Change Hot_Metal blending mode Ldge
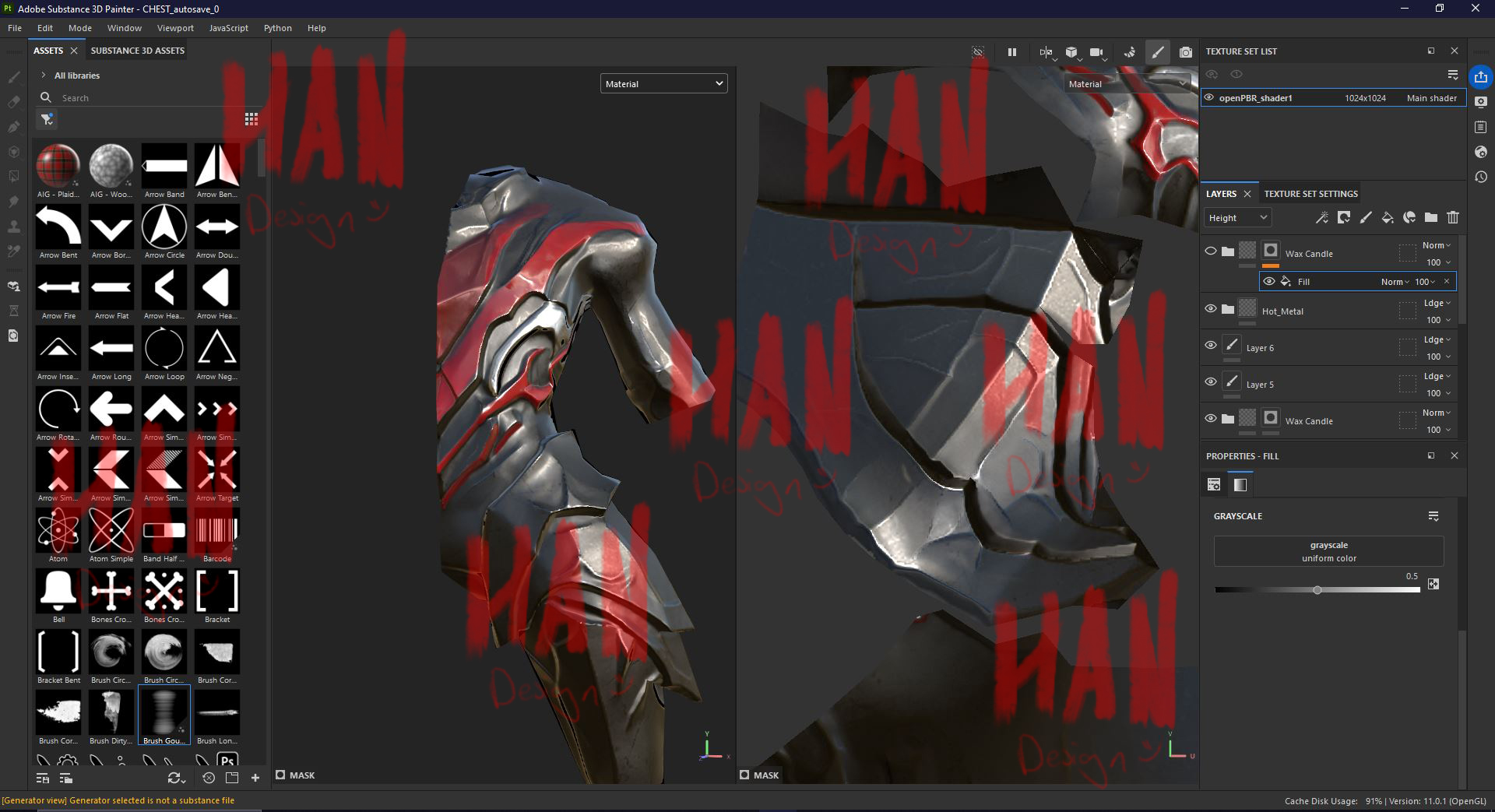Image resolution: width=1495 pixels, height=812 pixels. click(1437, 303)
